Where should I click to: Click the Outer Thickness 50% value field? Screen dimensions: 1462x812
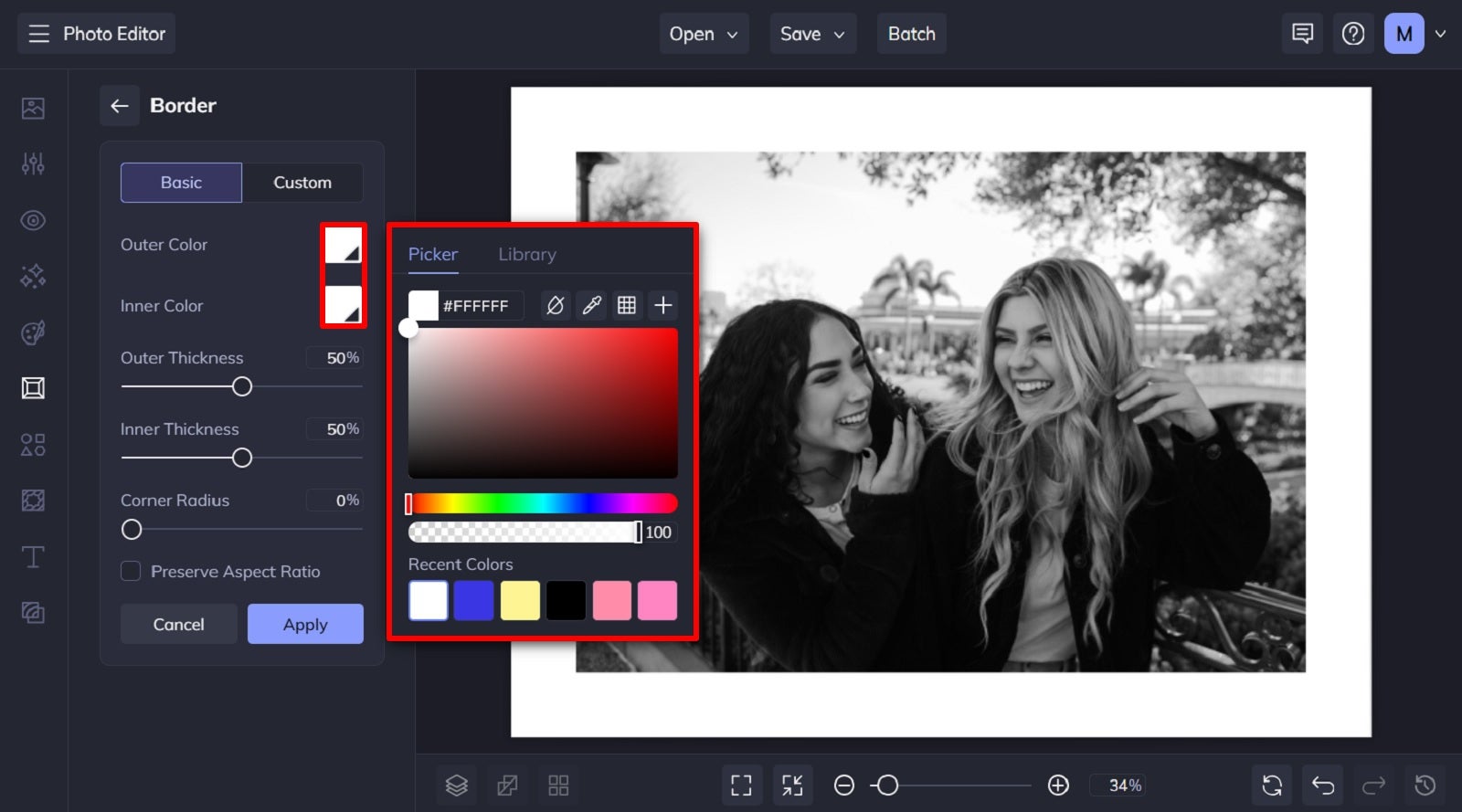334,358
